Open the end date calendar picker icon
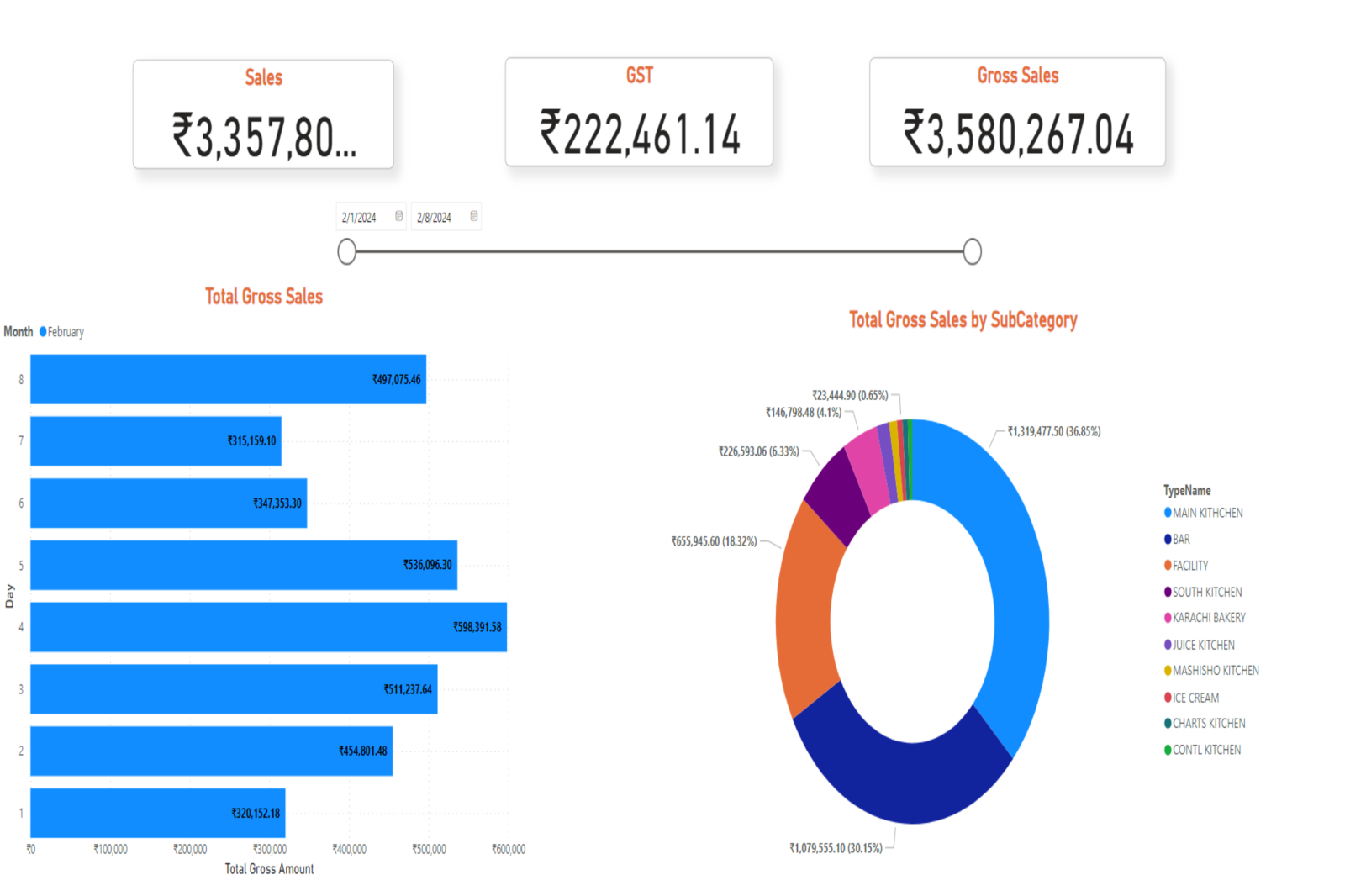The width and height of the screenshot is (1345, 896). click(474, 216)
